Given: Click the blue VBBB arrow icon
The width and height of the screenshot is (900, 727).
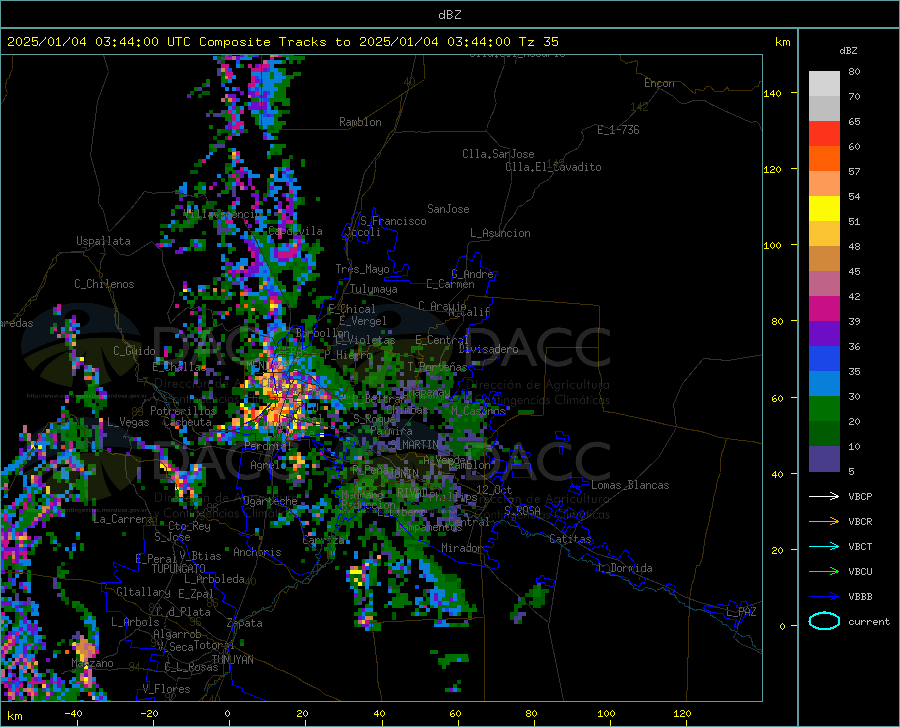Looking at the screenshot, I should [x=824, y=596].
